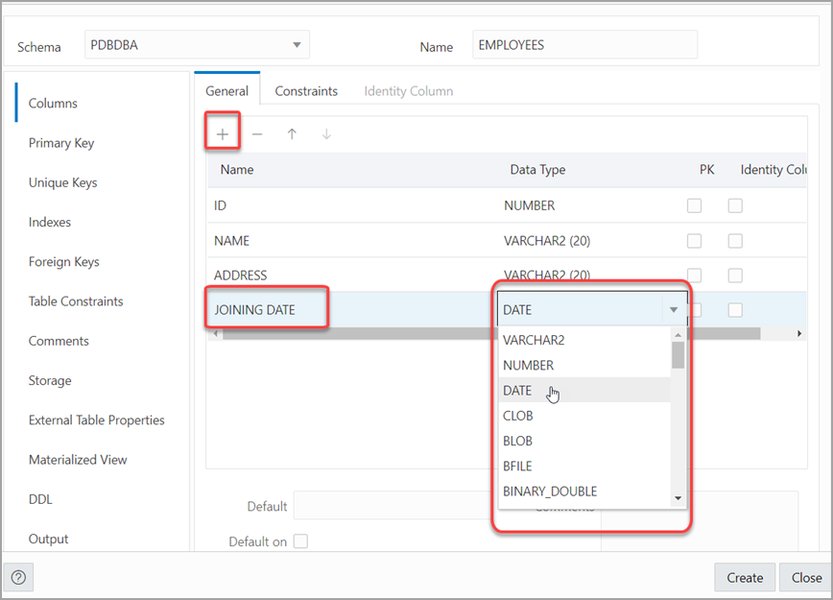Remove column using the minus icon
833x600 pixels.
click(257, 134)
